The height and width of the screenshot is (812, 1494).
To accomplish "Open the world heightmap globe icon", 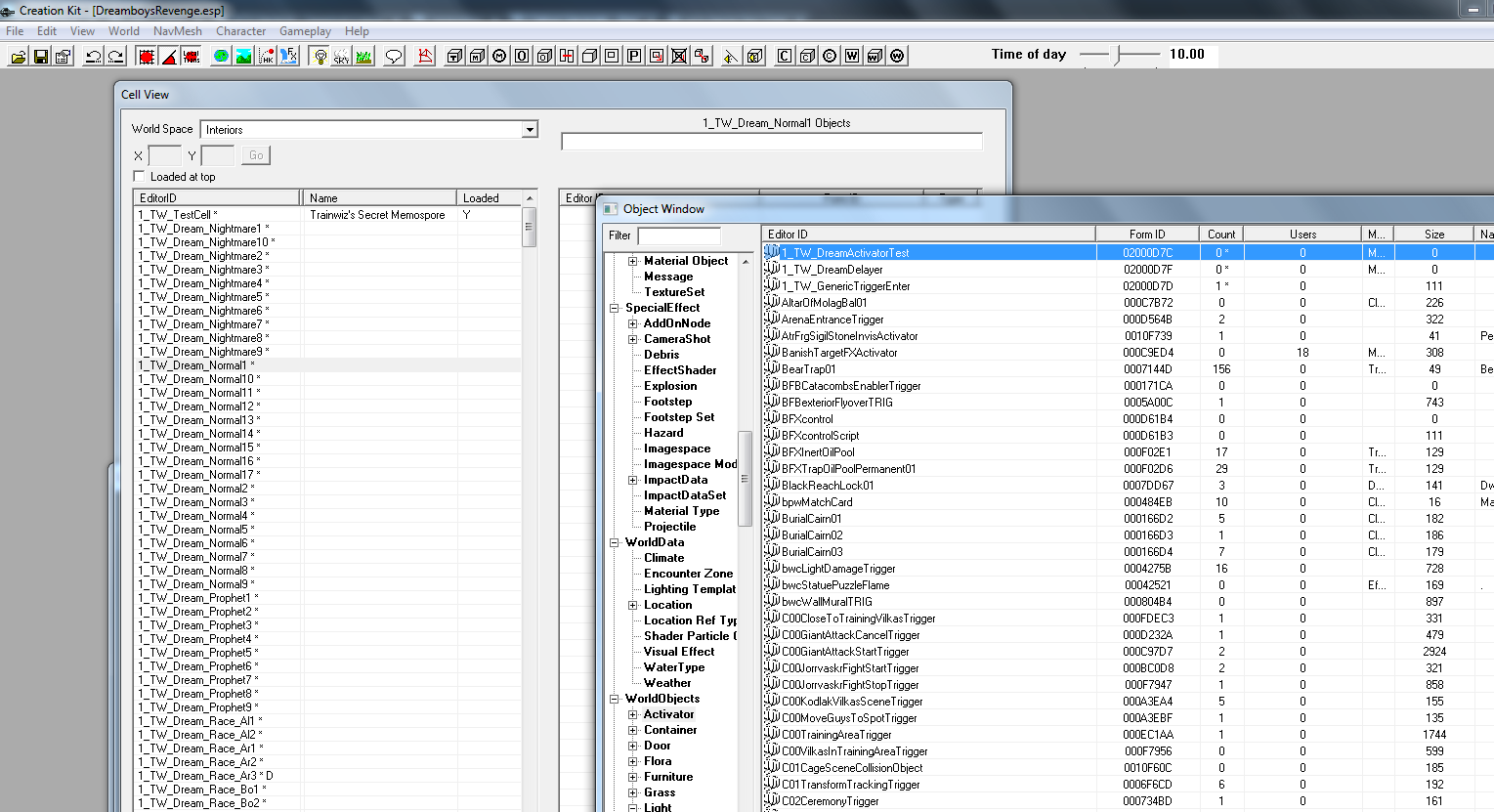I will (222, 57).
